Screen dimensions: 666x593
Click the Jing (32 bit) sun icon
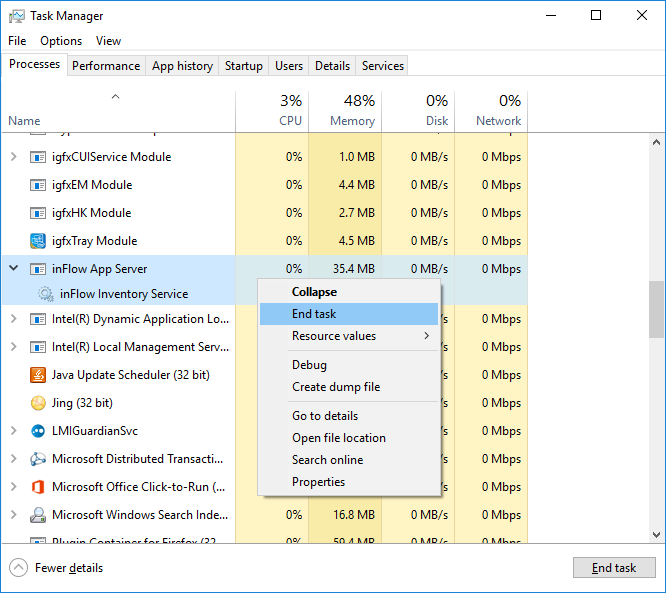[x=38, y=403]
